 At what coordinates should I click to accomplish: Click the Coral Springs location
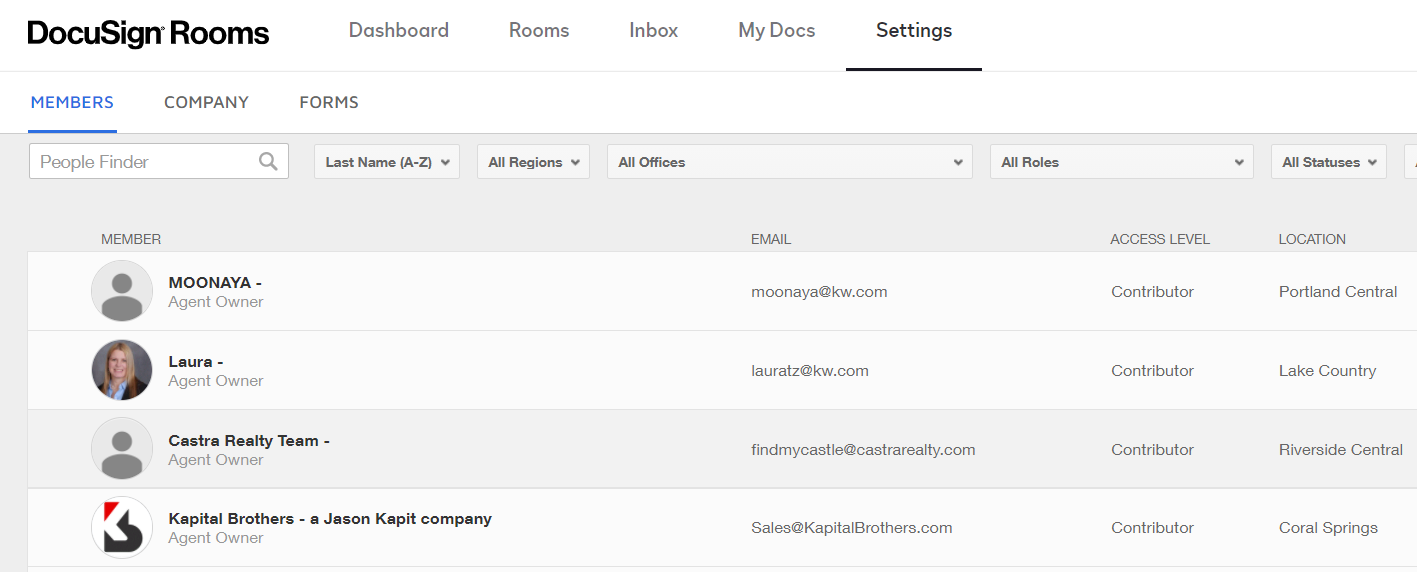pyautogui.click(x=1328, y=528)
